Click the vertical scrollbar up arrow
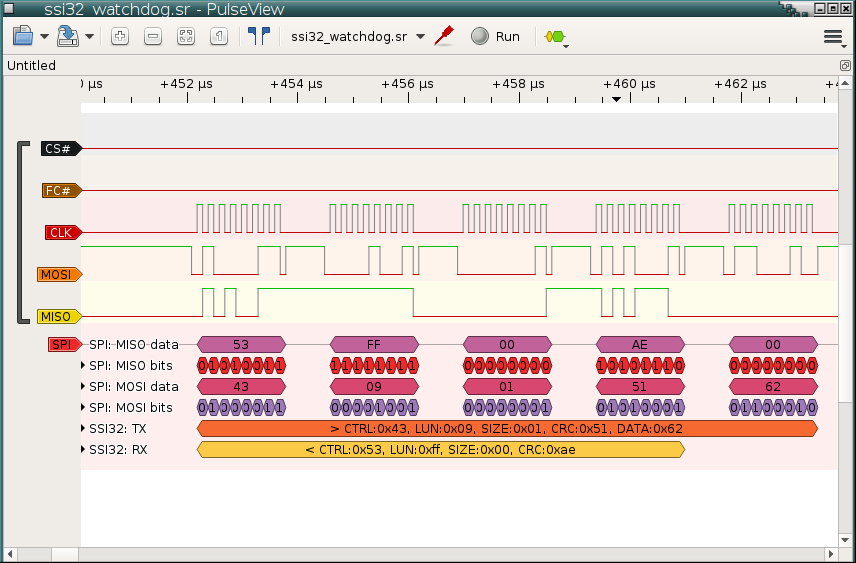The height and width of the screenshot is (563, 856). pos(845,84)
